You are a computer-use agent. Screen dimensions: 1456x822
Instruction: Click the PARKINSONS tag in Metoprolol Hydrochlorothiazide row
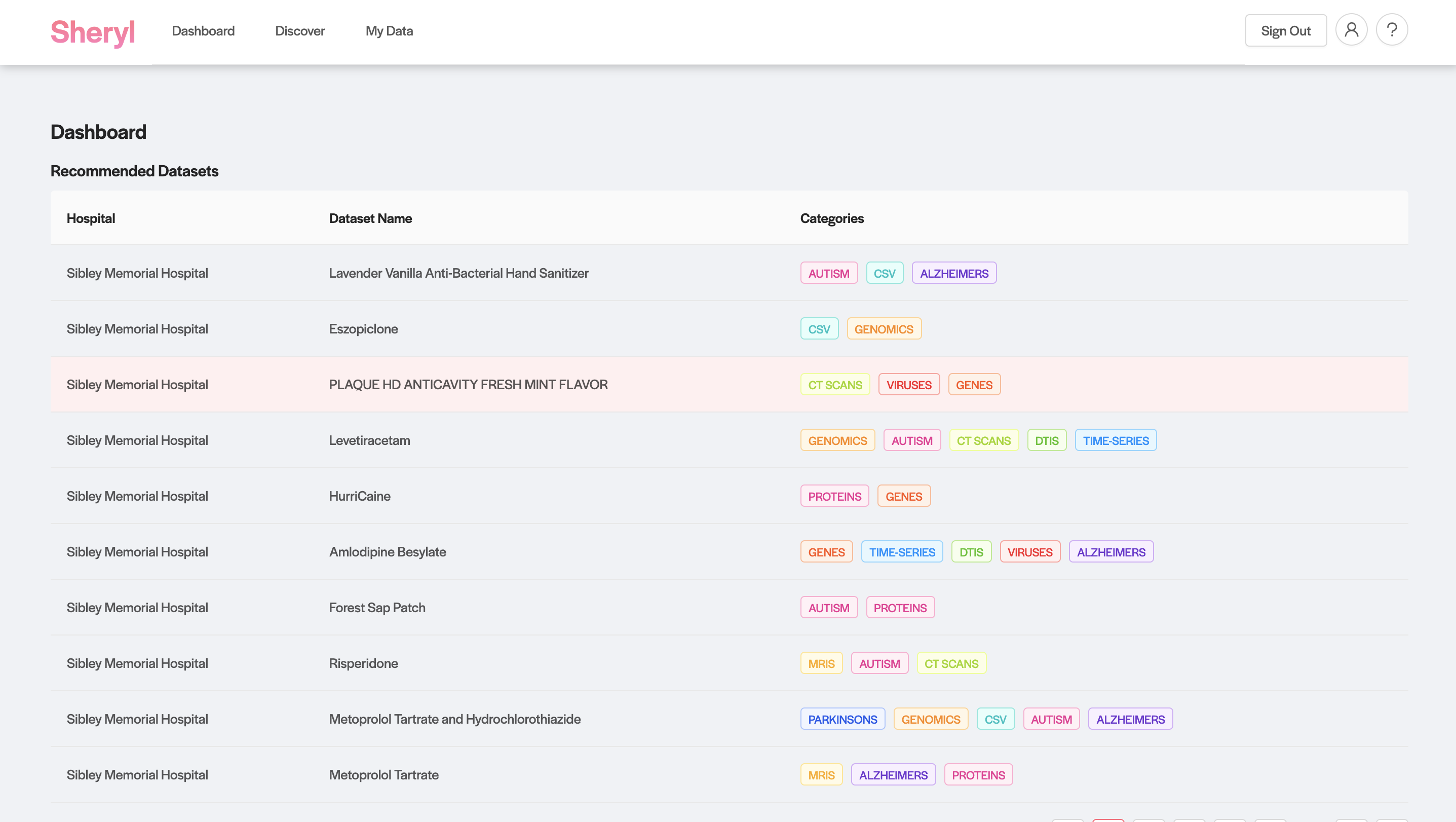click(x=842, y=719)
